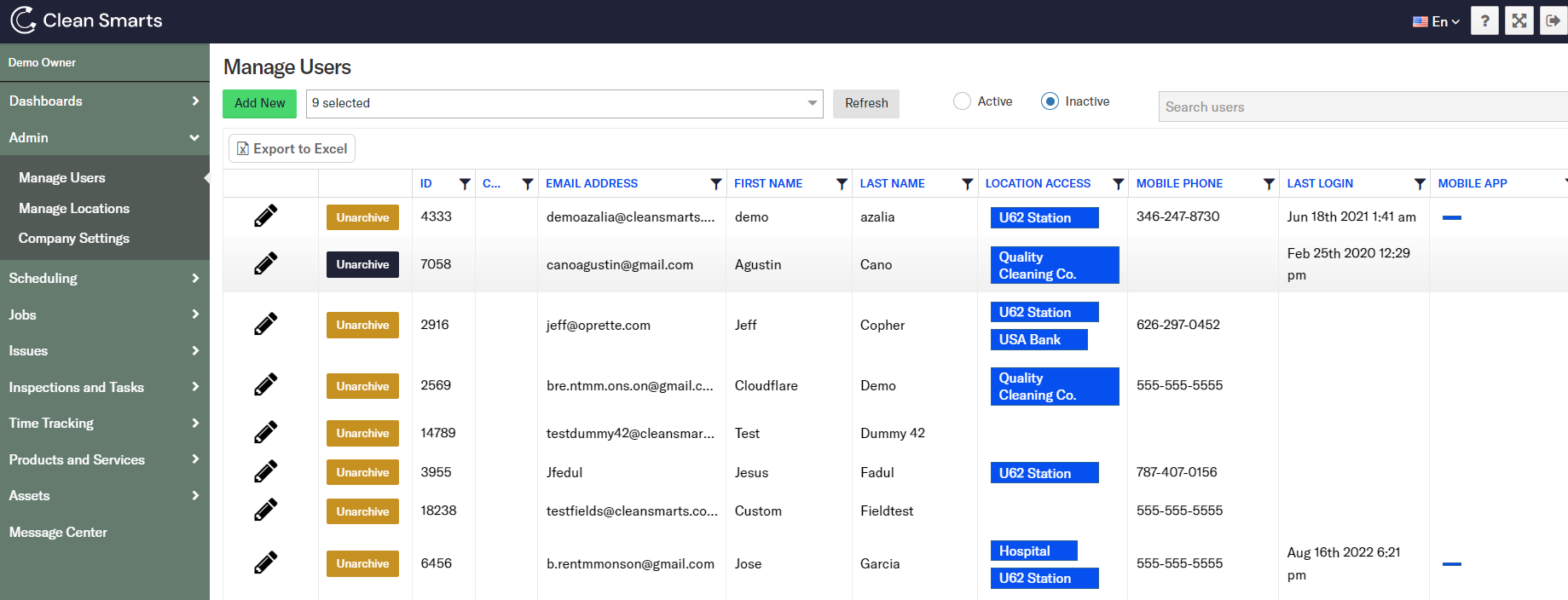
Task: Open the '9 selected' columns dropdown
Action: [564, 104]
